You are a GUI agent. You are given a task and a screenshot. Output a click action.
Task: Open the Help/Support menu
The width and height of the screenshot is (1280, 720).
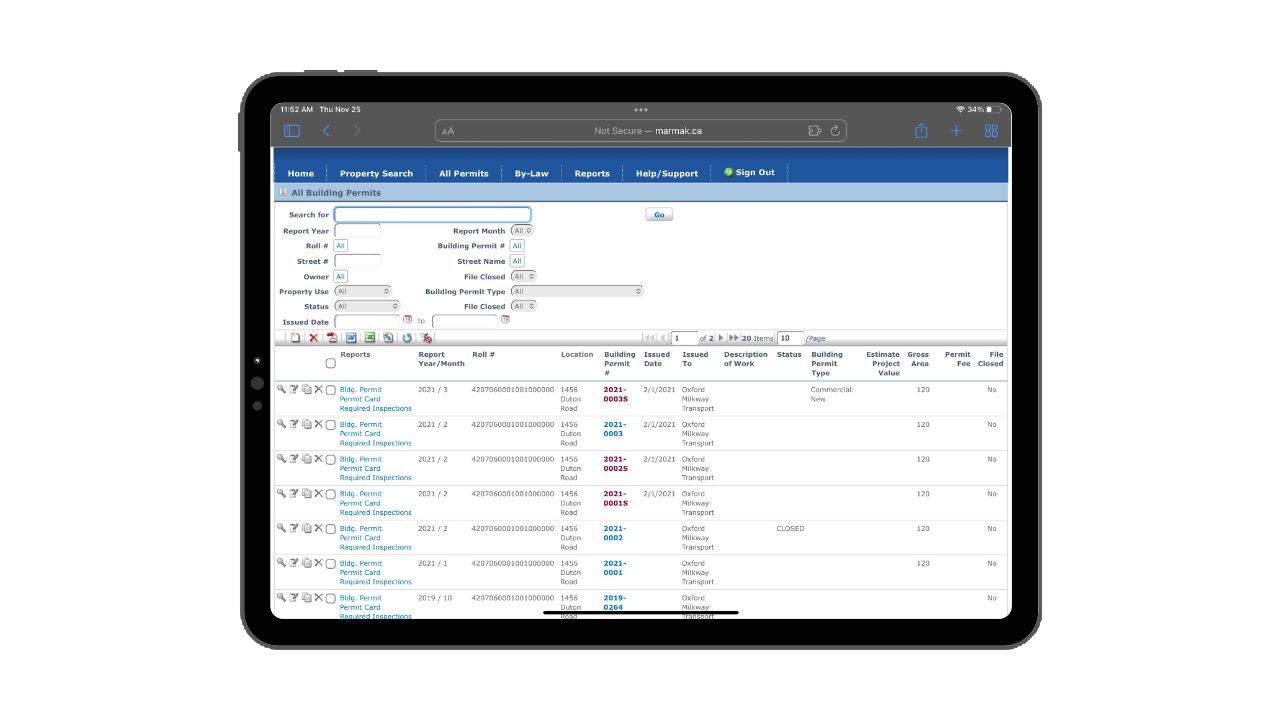tap(667, 173)
